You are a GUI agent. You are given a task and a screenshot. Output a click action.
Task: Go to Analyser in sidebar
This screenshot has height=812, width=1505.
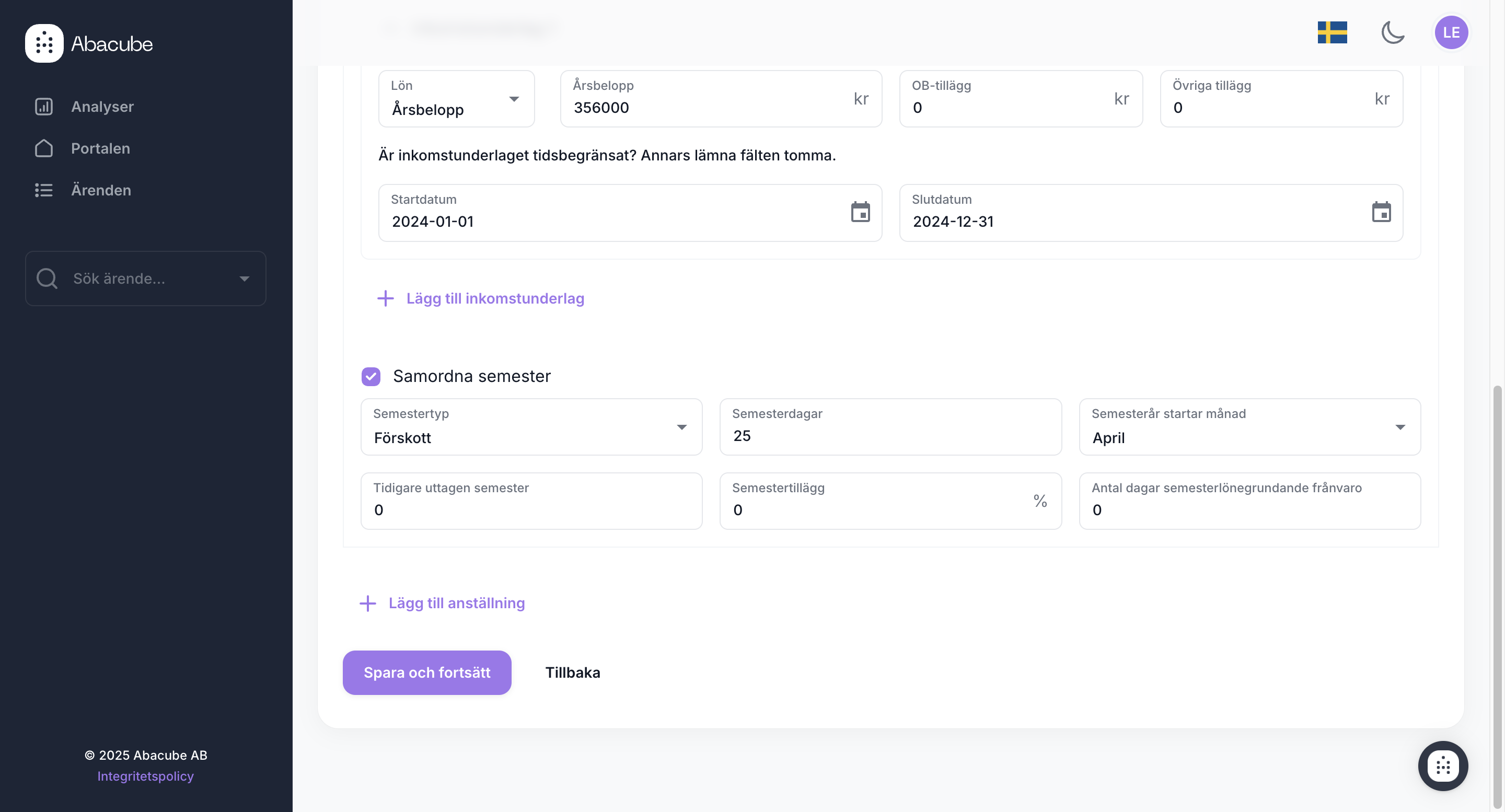pyautogui.click(x=102, y=107)
